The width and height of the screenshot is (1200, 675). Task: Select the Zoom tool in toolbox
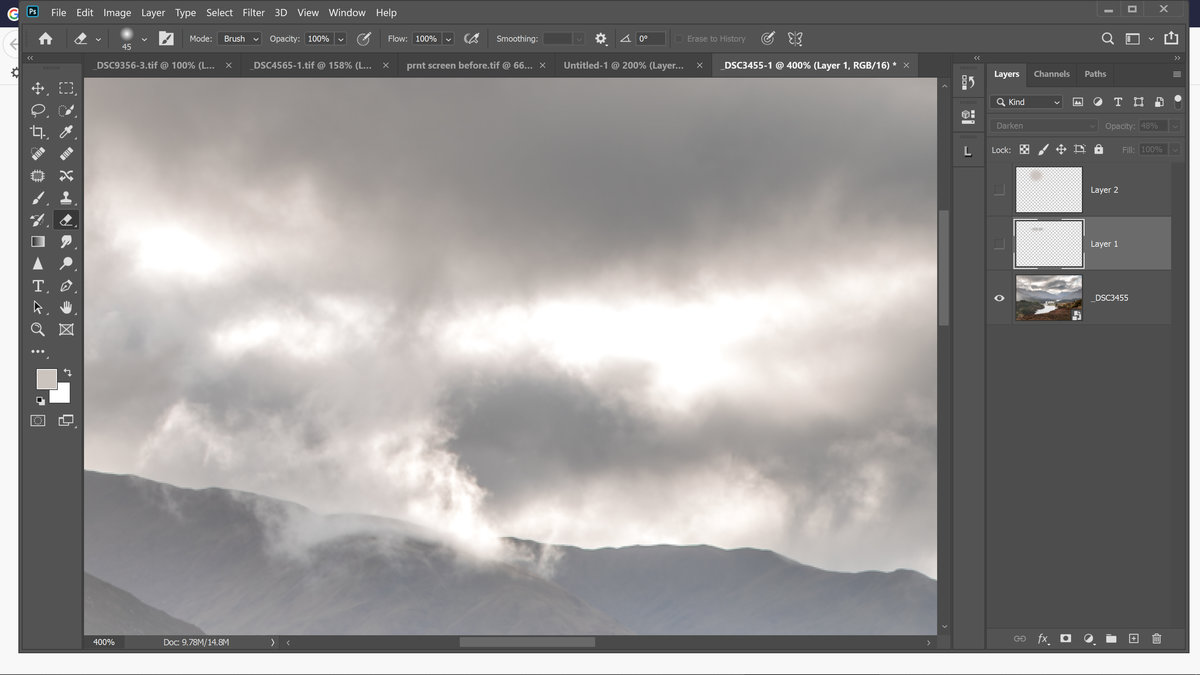pos(38,329)
